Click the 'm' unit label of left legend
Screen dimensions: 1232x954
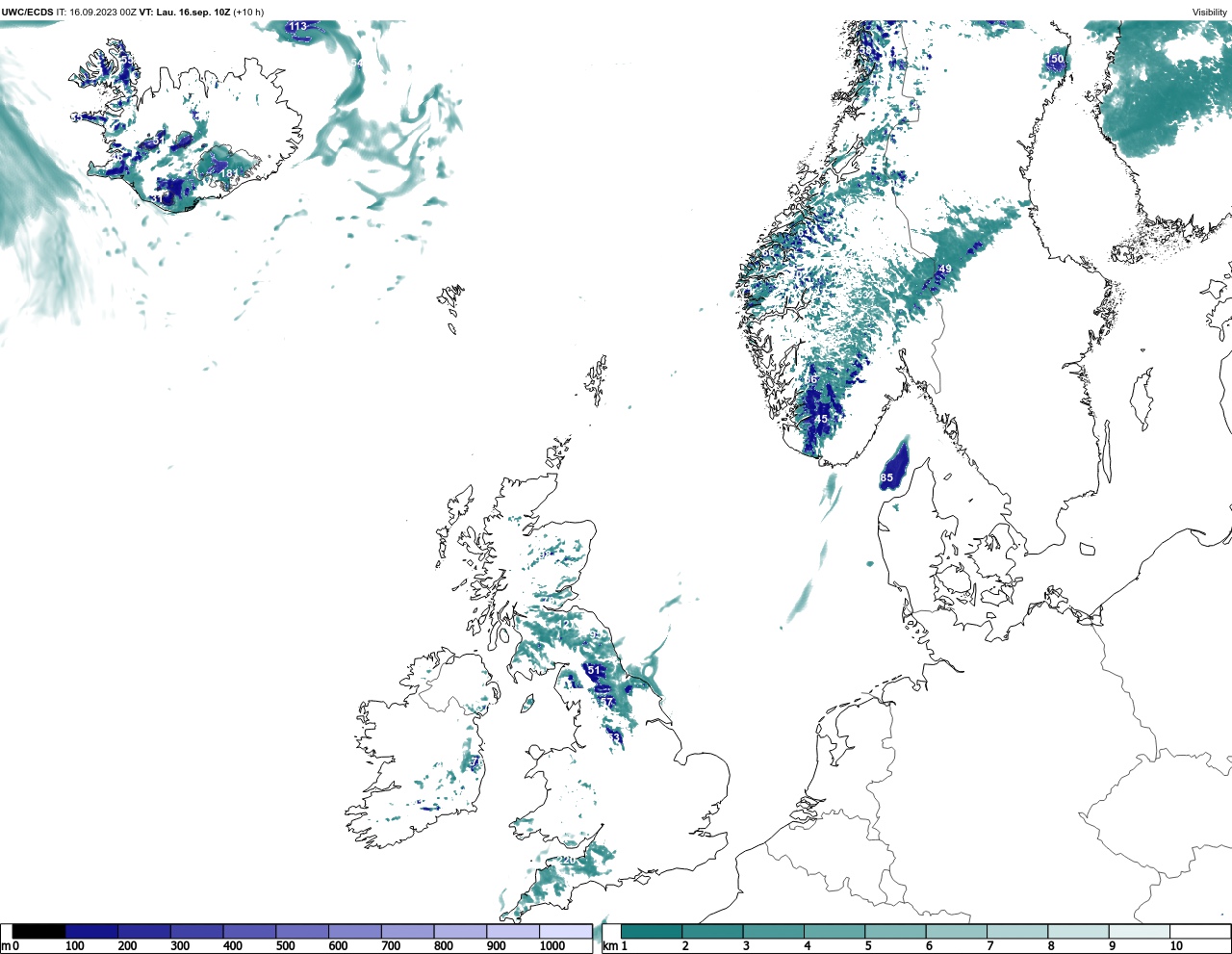point(6,946)
